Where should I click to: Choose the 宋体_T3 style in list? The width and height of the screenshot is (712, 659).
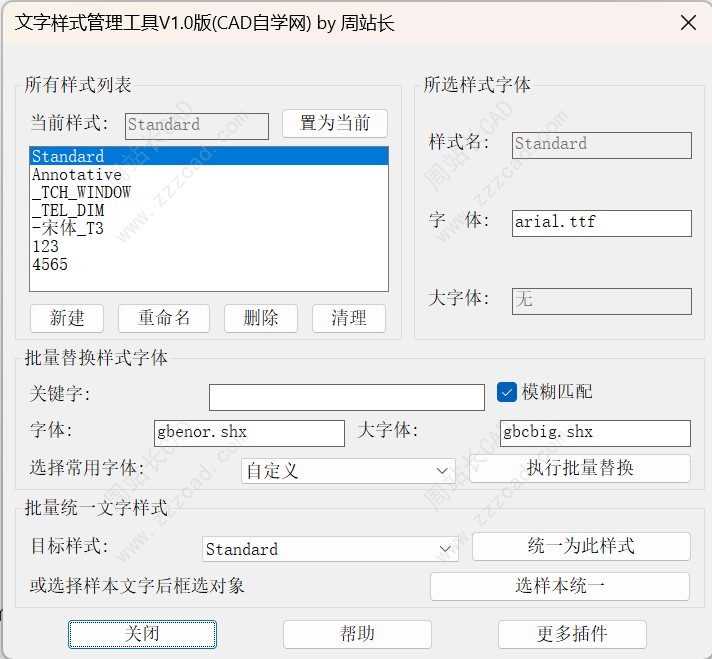[x=67, y=228]
